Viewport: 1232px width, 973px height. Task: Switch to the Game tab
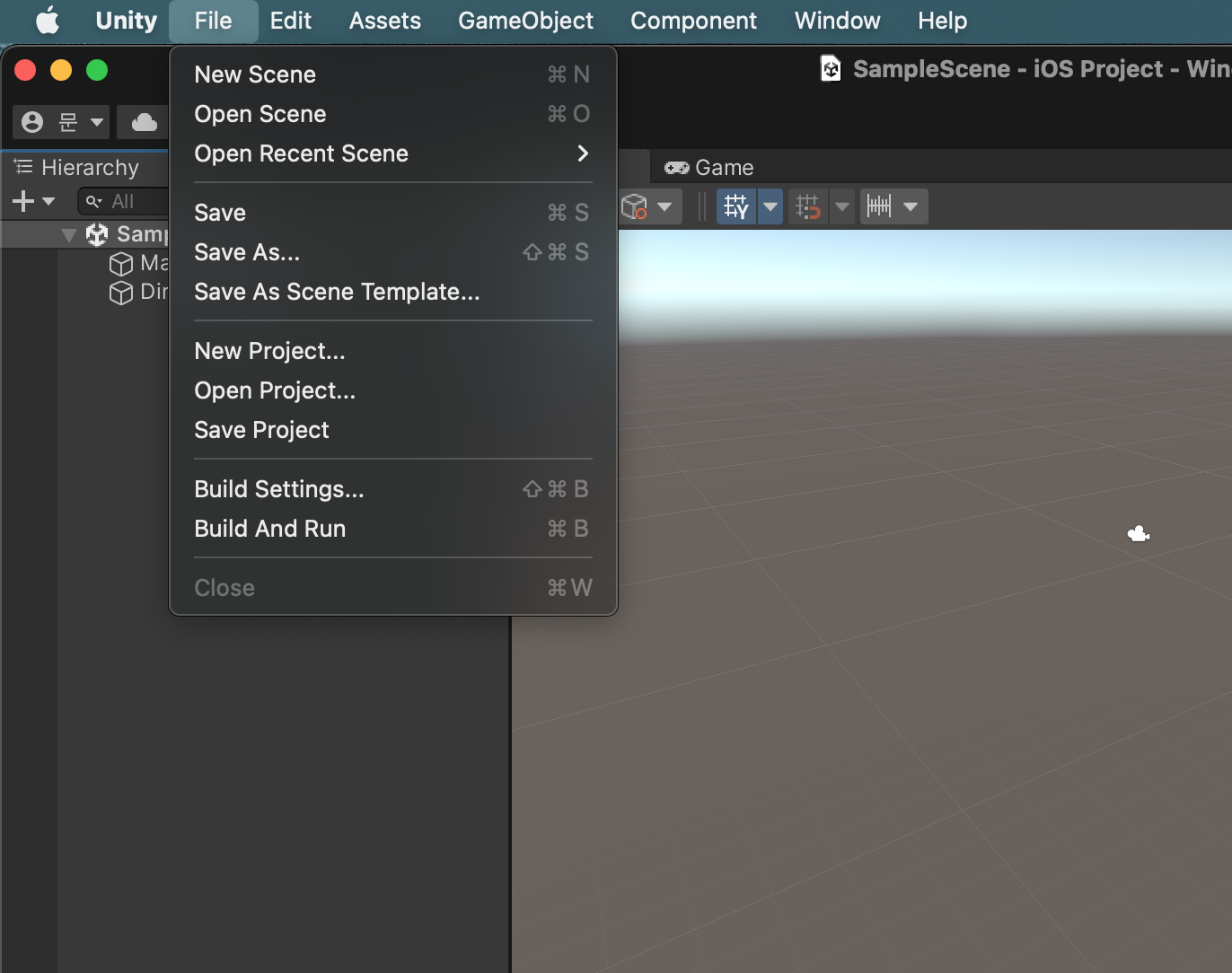pos(709,168)
